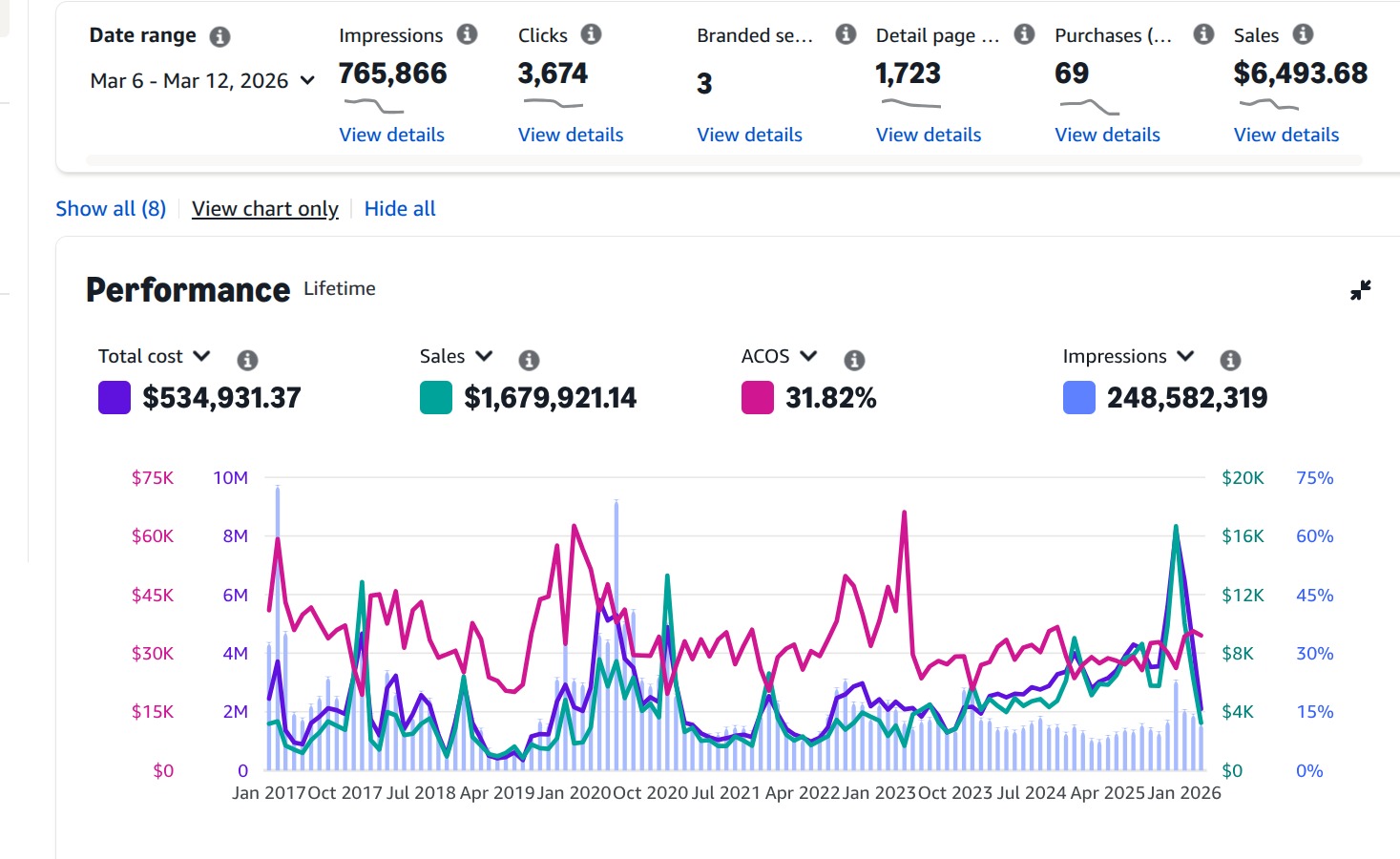Viewport: 1400px width, 859px height.
Task: Open View details under Detail page views
Action: point(928,135)
